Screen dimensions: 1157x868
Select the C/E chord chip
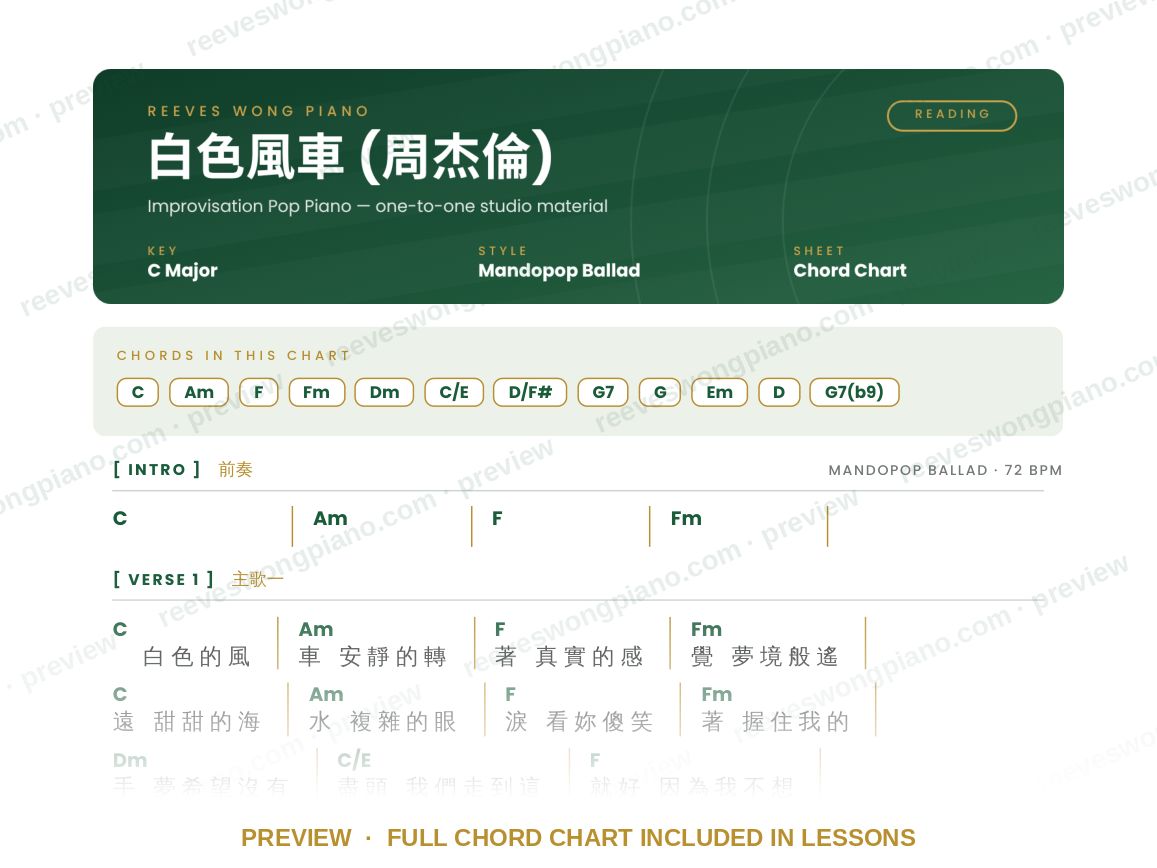pos(454,392)
